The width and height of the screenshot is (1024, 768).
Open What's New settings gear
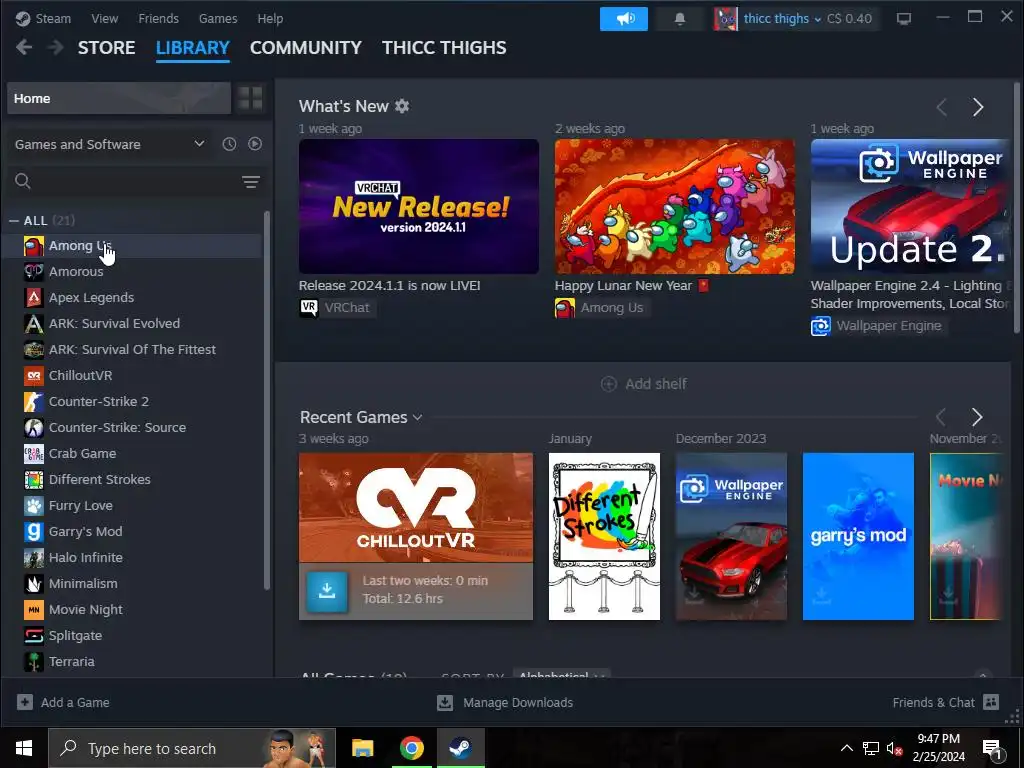(402, 106)
